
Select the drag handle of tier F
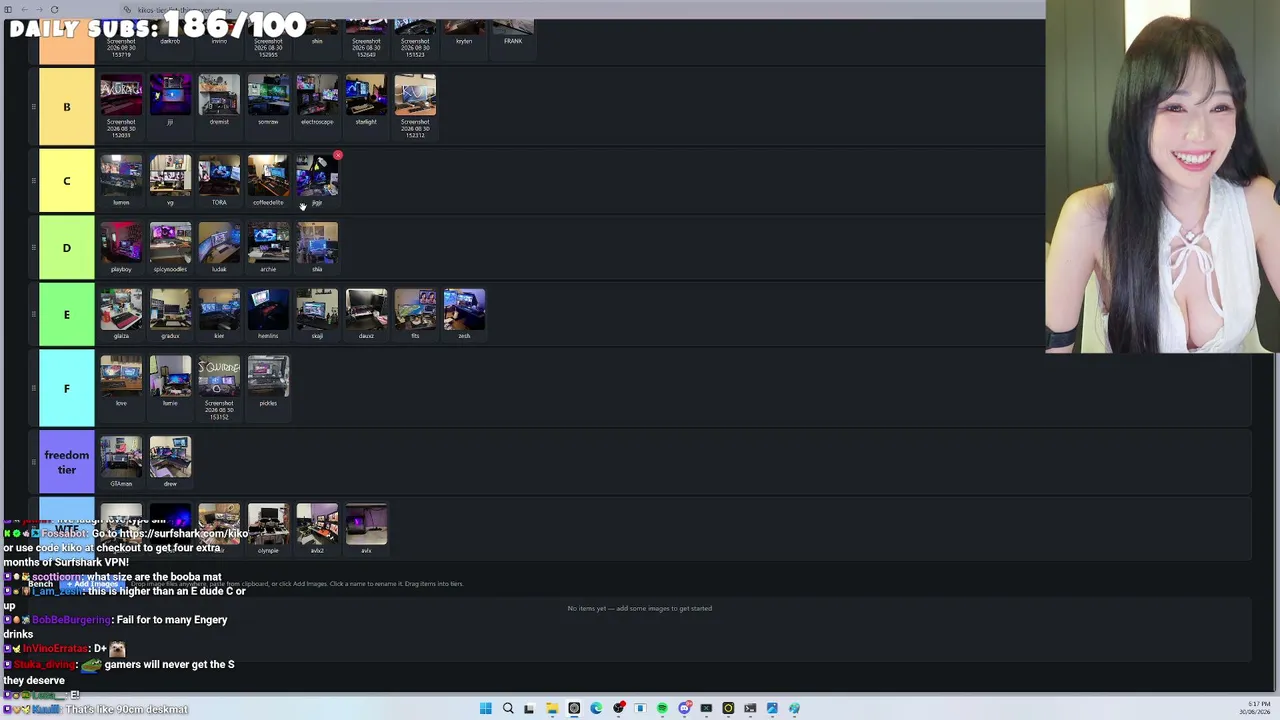33,389
